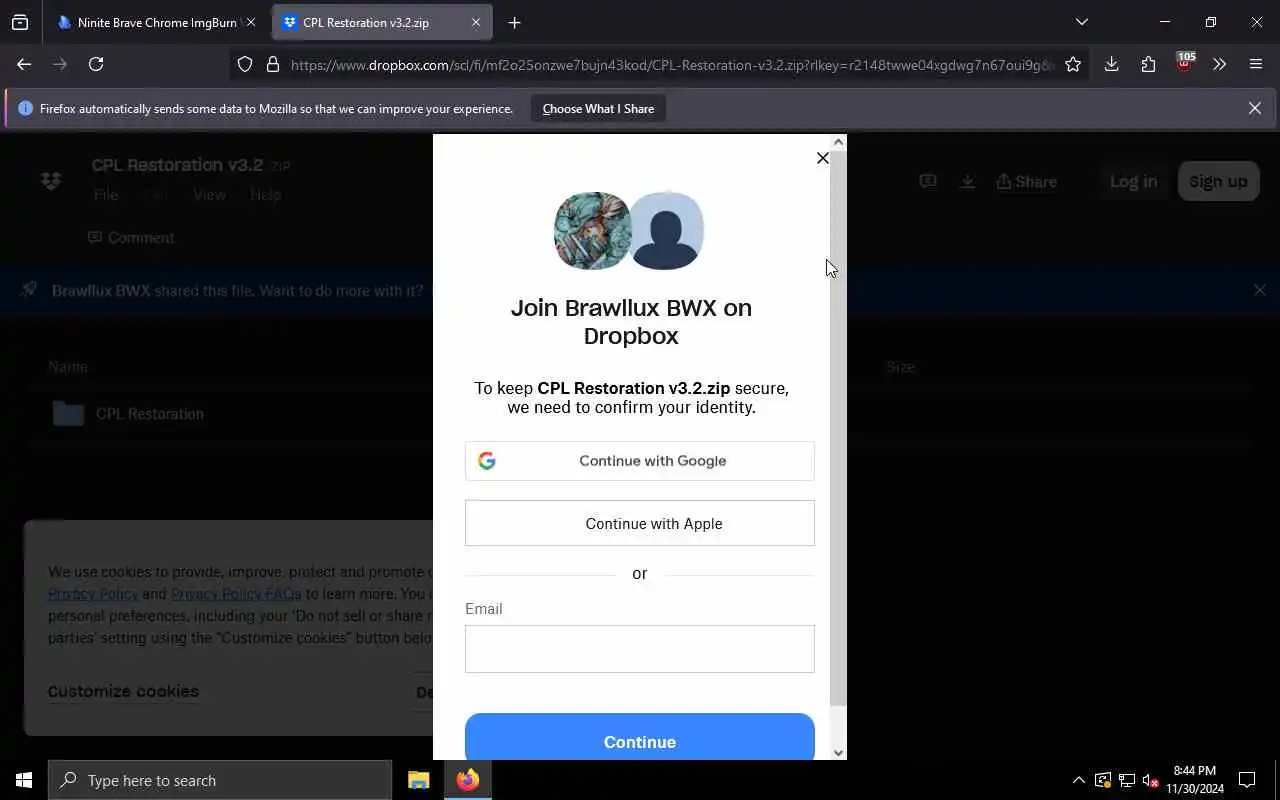
Task: Close the Ninite tab
Action: [x=250, y=22]
